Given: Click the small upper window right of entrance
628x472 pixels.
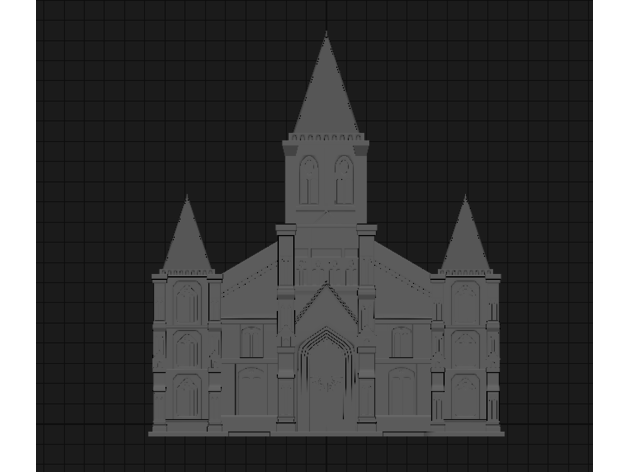Looking at the screenshot, I should click(x=401, y=341).
